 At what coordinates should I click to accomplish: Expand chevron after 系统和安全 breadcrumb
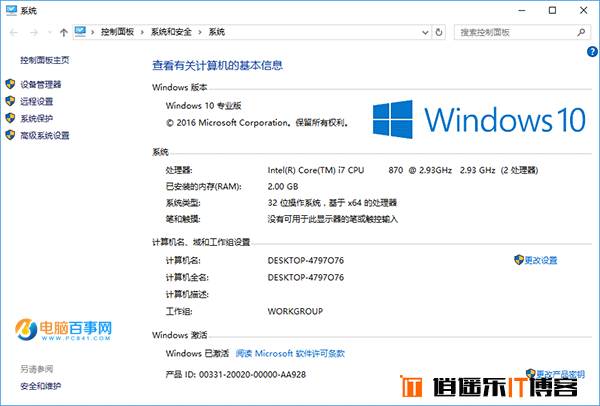coord(200,33)
